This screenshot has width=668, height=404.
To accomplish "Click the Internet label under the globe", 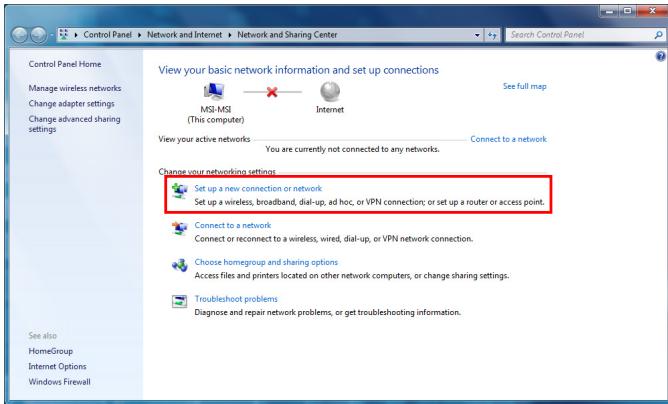I will click(330, 110).
